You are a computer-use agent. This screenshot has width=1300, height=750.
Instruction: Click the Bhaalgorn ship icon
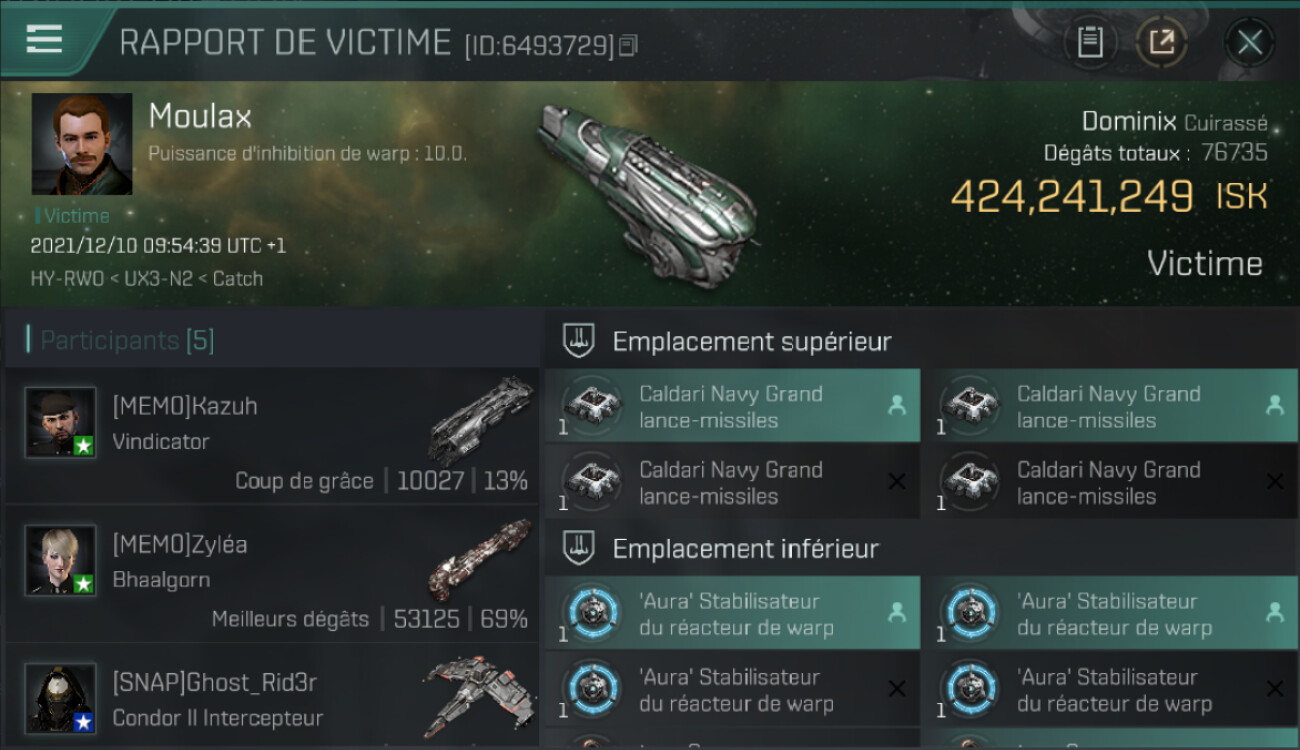(481, 558)
